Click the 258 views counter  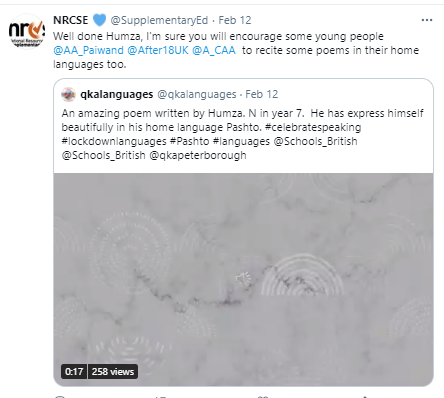(113, 372)
